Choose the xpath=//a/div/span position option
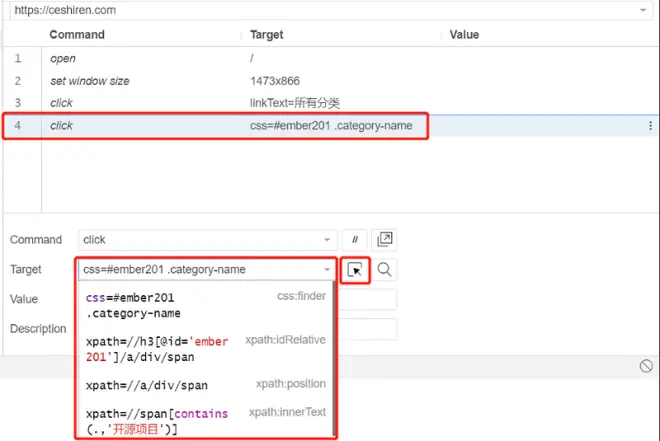The image size is (660, 441). coord(205,385)
